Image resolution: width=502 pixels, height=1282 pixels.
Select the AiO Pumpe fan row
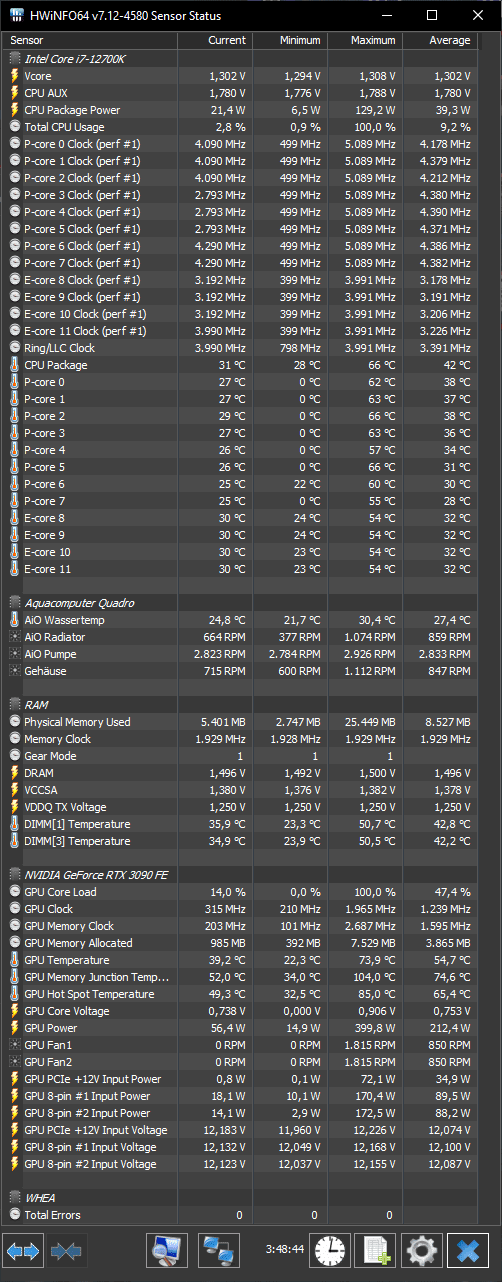pyautogui.click(x=241, y=654)
